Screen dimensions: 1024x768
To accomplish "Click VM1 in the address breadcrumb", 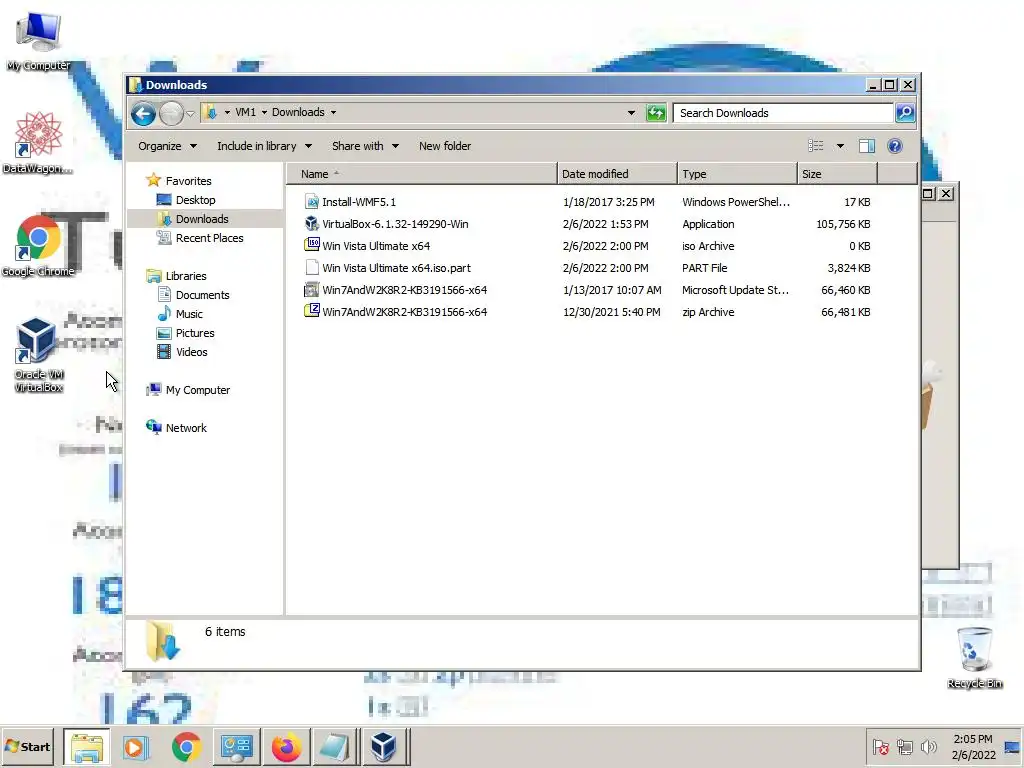I will pyautogui.click(x=246, y=112).
